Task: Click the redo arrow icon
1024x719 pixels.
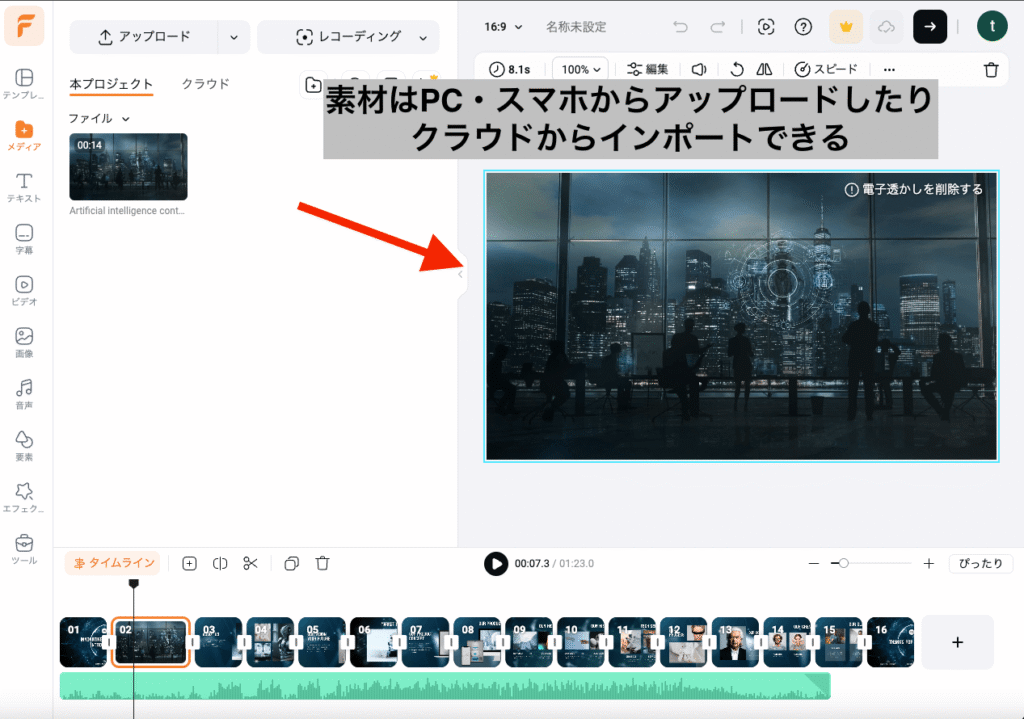Action: click(718, 27)
